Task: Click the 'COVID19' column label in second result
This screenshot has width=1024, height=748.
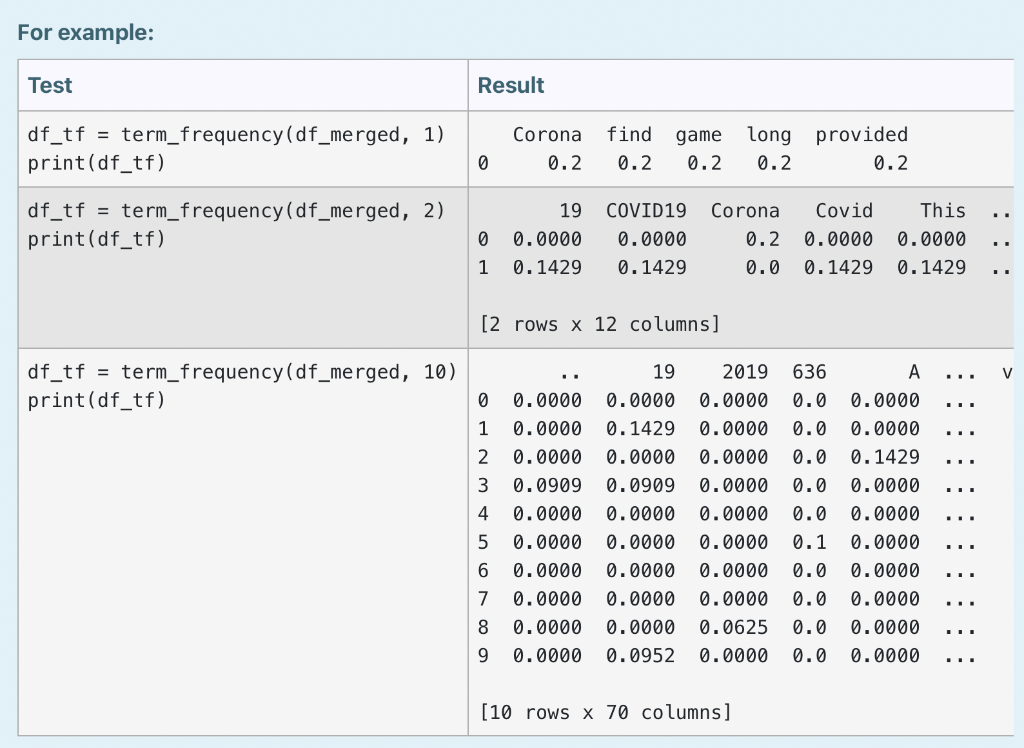Action: 646,211
